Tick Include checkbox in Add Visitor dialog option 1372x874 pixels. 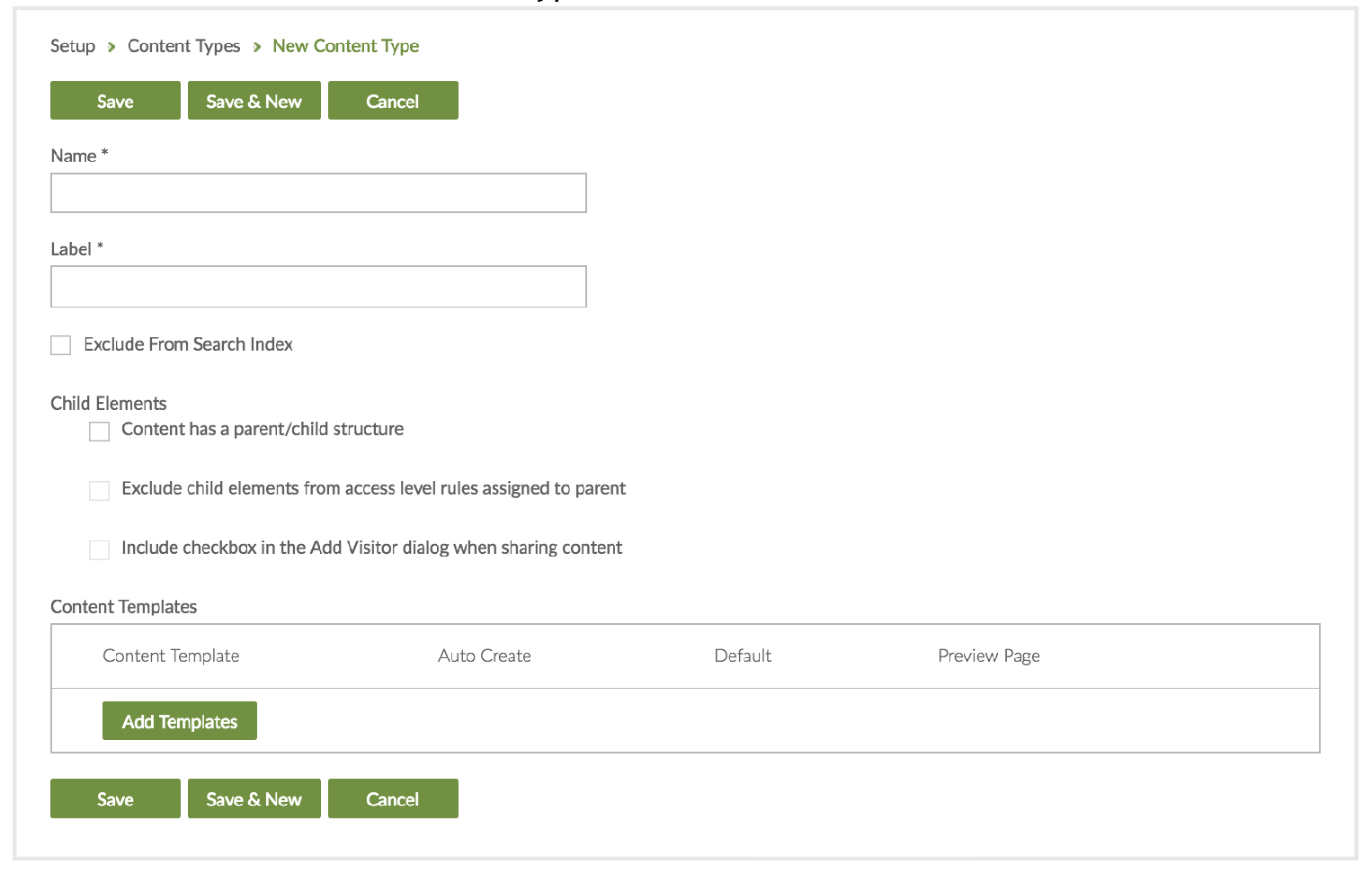pyautogui.click(x=100, y=549)
